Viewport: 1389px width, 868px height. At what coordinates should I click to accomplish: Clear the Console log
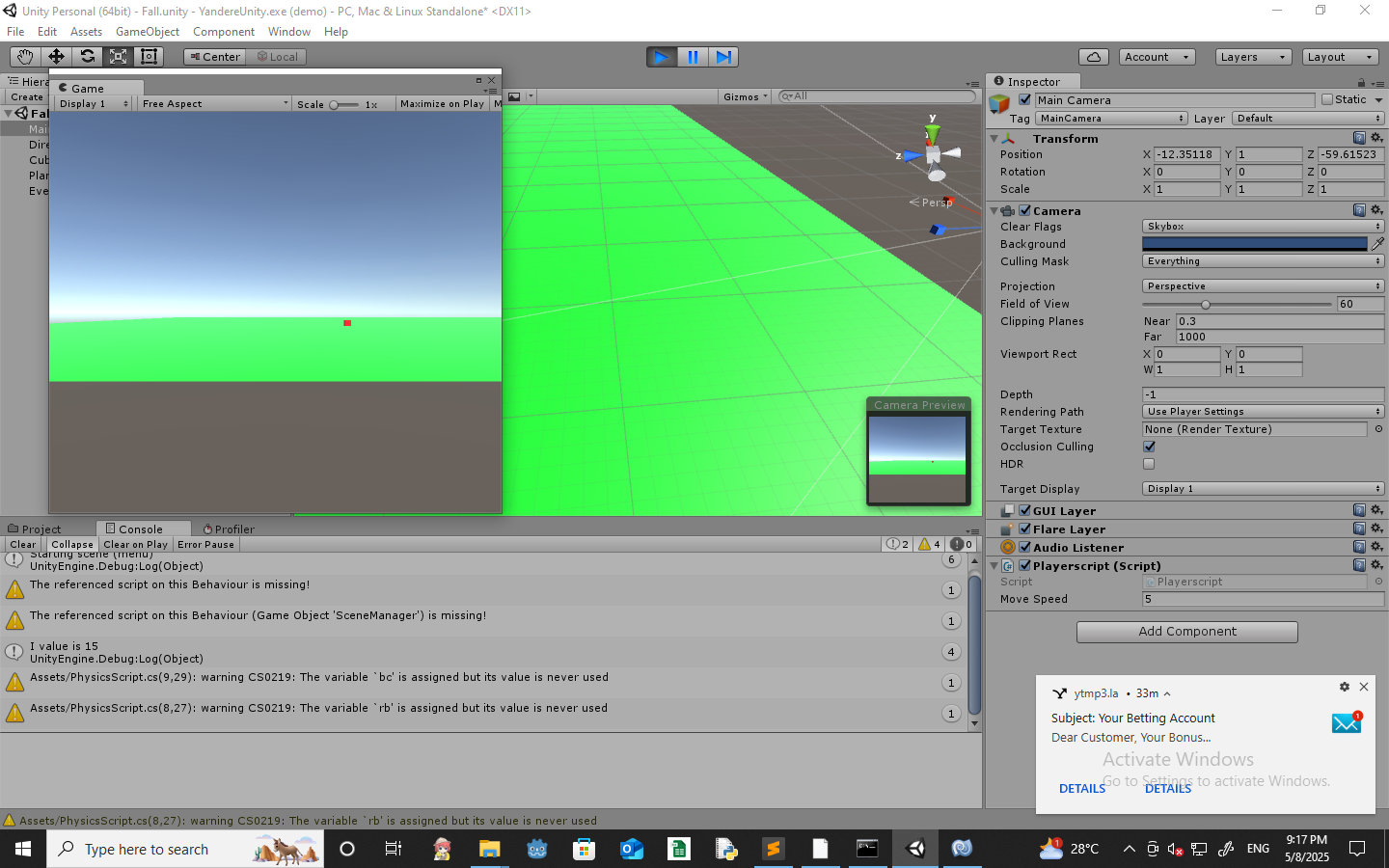(23, 544)
